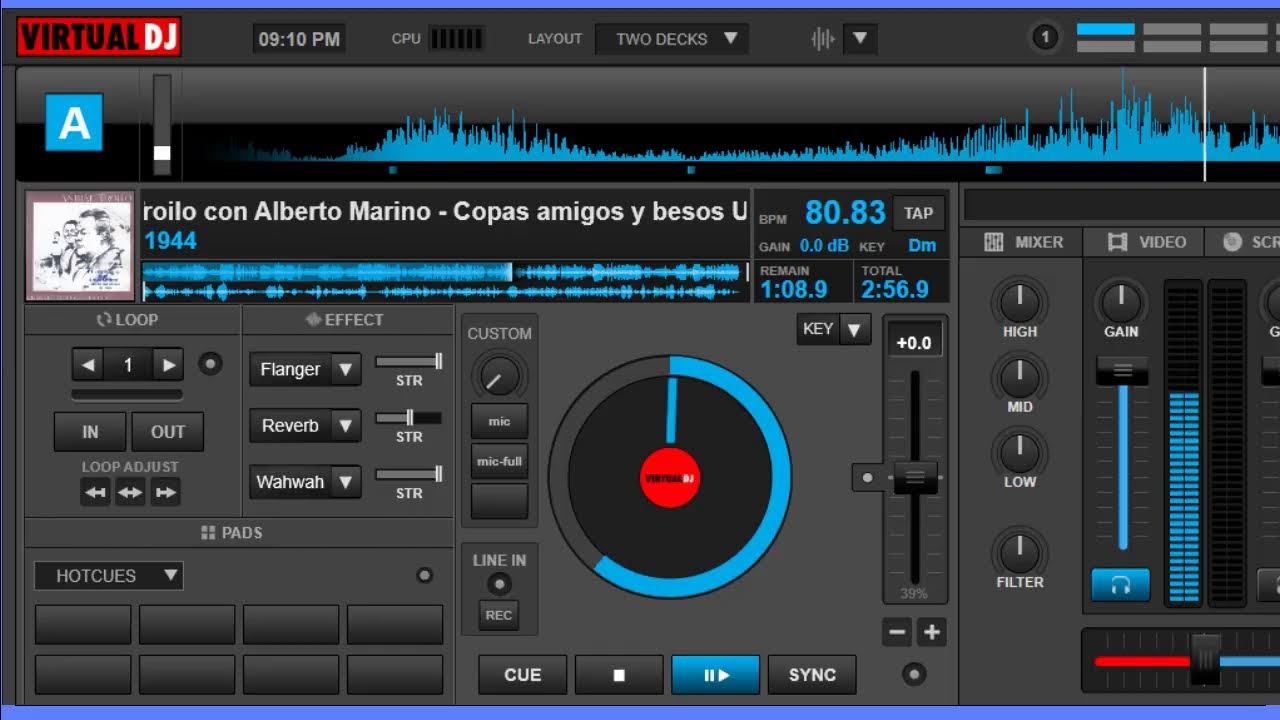This screenshot has height=720, width=1280.
Task: Click the waveform zoom slider handle
Action: click(x=162, y=153)
